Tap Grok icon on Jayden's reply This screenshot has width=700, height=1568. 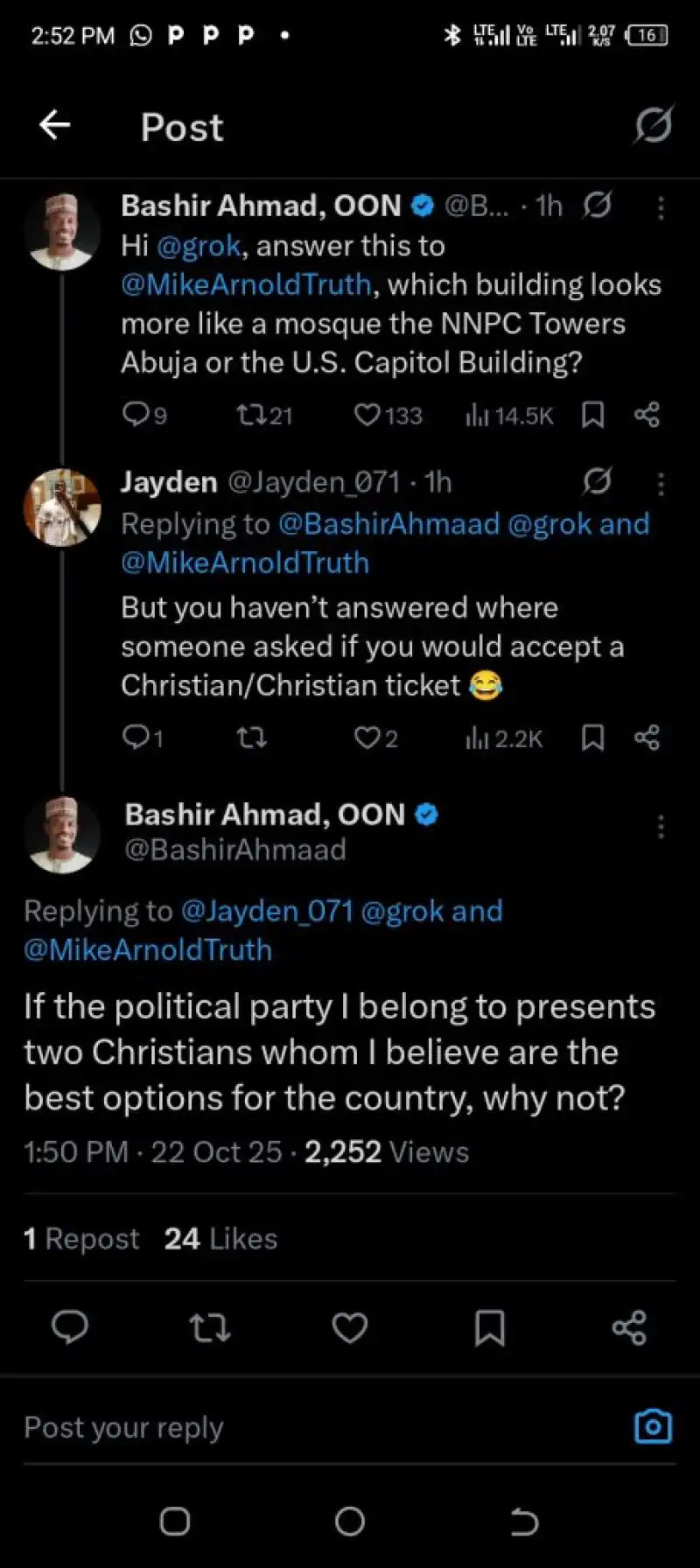[597, 481]
